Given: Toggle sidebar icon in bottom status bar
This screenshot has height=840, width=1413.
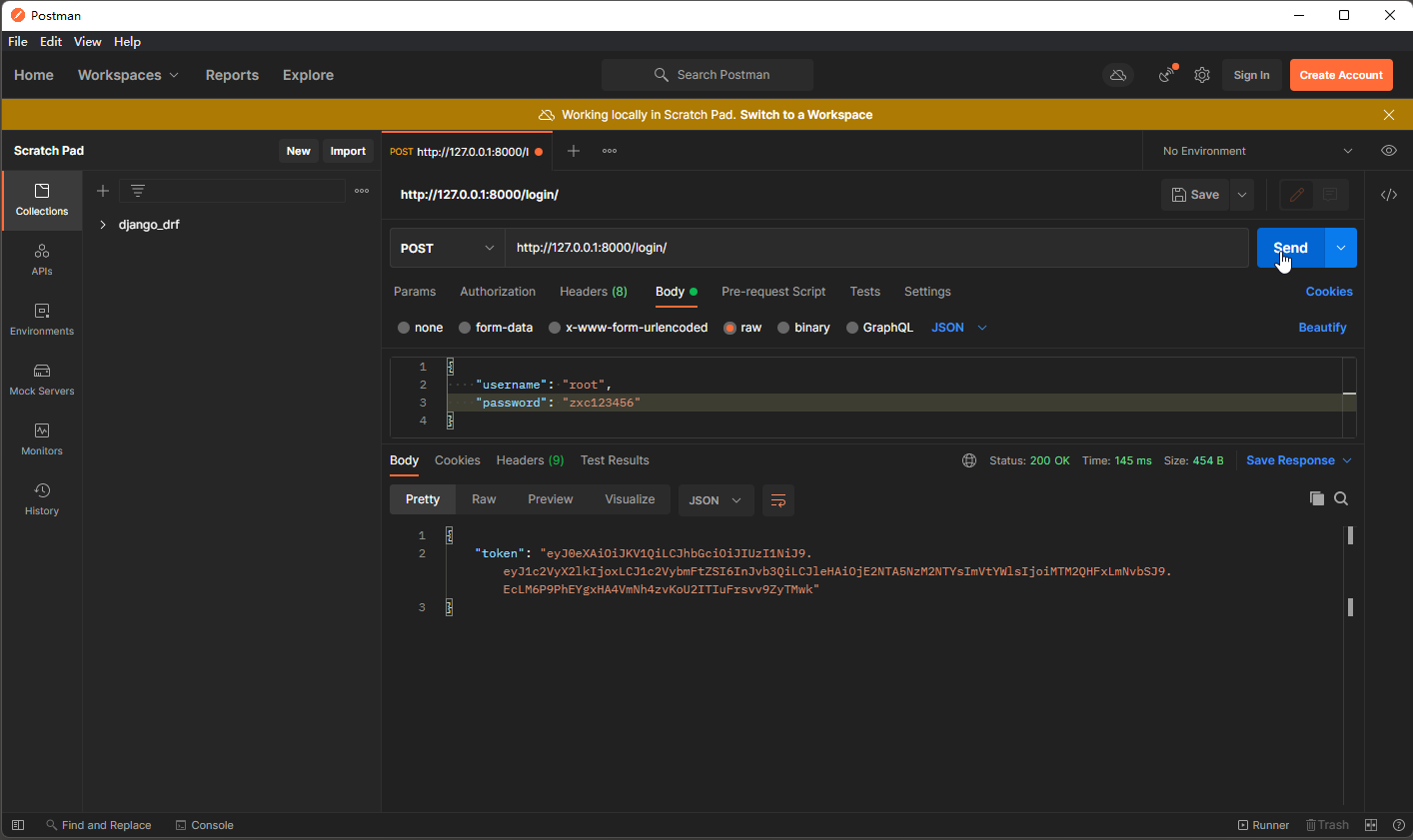Looking at the screenshot, I should coord(18,825).
